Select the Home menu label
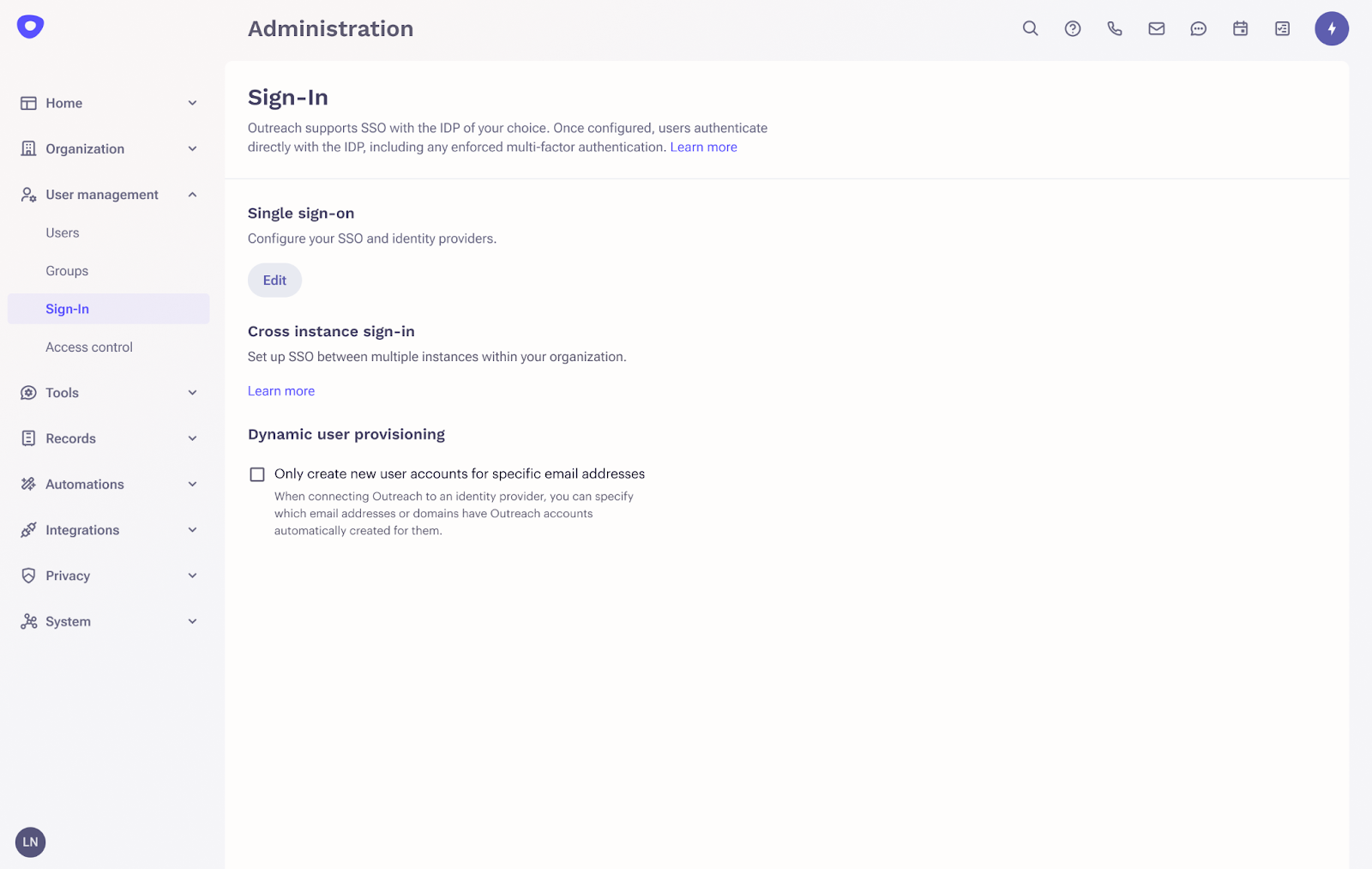The width and height of the screenshot is (1372, 869). (x=64, y=103)
